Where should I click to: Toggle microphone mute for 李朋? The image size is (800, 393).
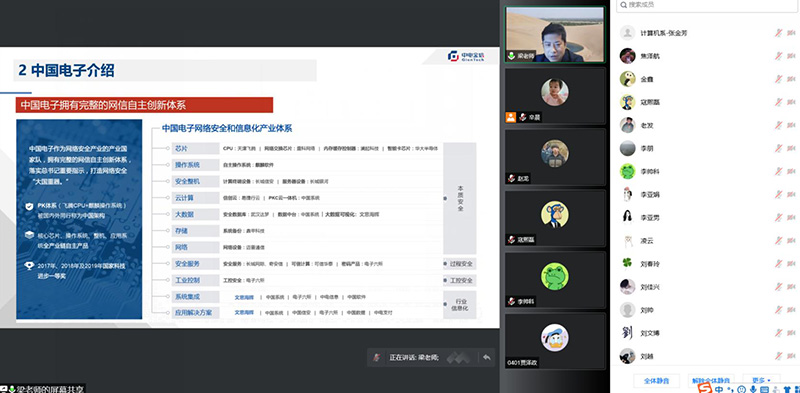pos(779,149)
